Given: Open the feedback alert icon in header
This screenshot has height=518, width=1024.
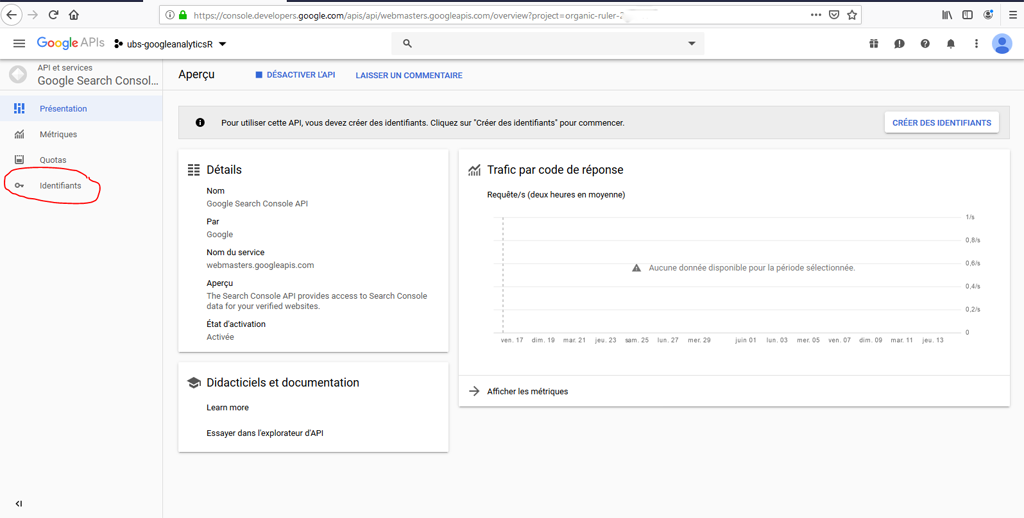Looking at the screenshot, I should pyautogui.click(x=899, y=44).
